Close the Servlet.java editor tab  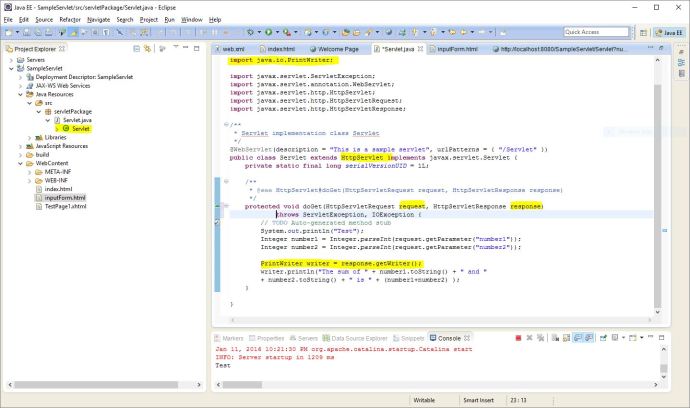coord(420,49)
